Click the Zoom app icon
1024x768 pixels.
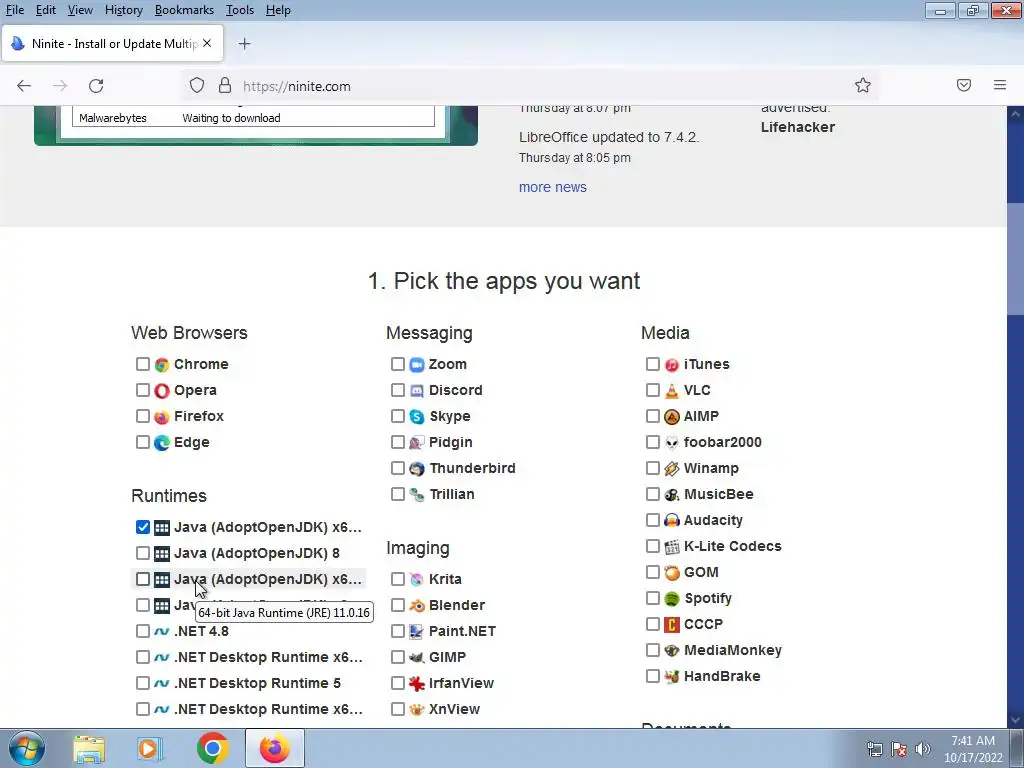417,364
